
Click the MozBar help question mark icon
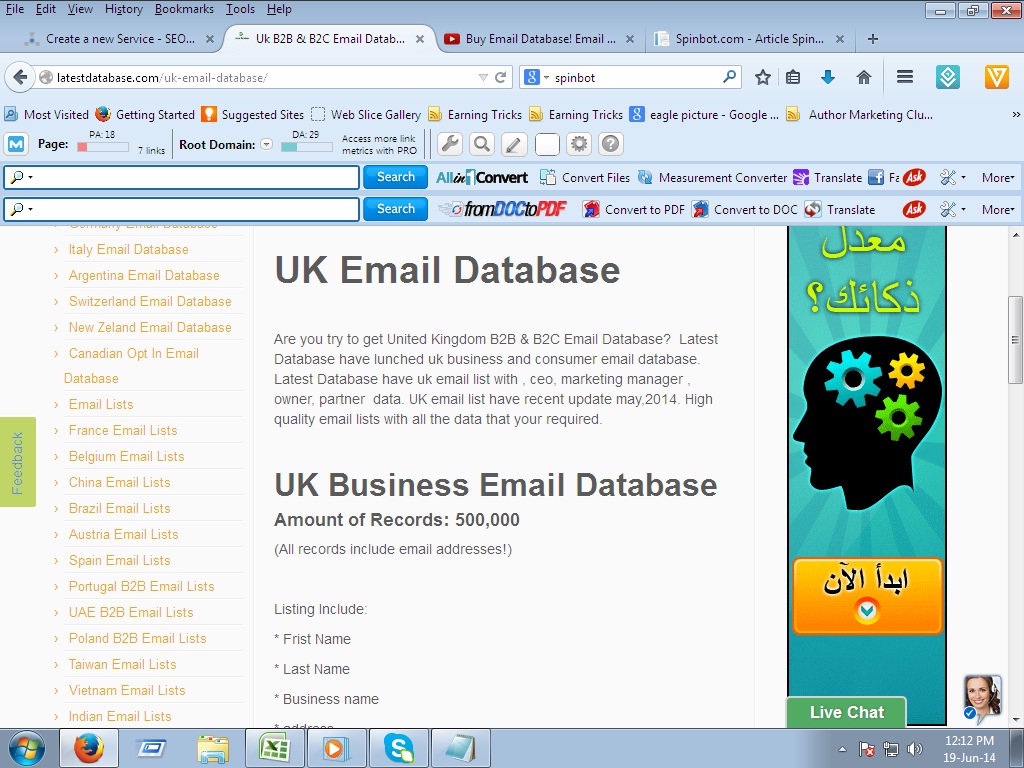611,144
